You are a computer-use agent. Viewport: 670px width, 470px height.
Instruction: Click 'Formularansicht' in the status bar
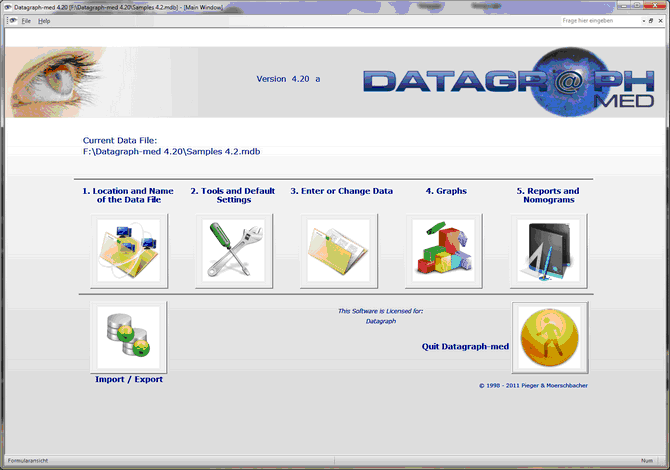tap(28, 461)
